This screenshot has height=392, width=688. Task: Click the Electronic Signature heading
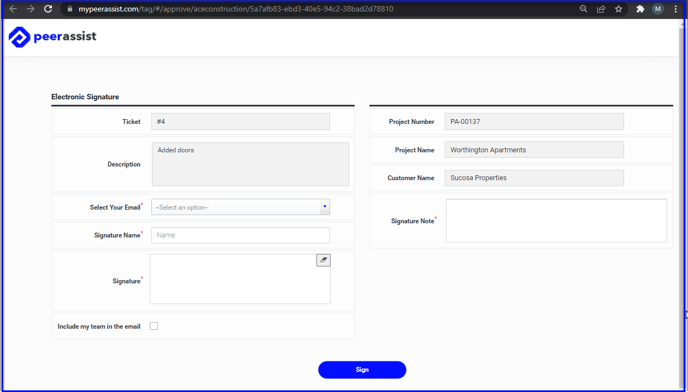(85, 97)
